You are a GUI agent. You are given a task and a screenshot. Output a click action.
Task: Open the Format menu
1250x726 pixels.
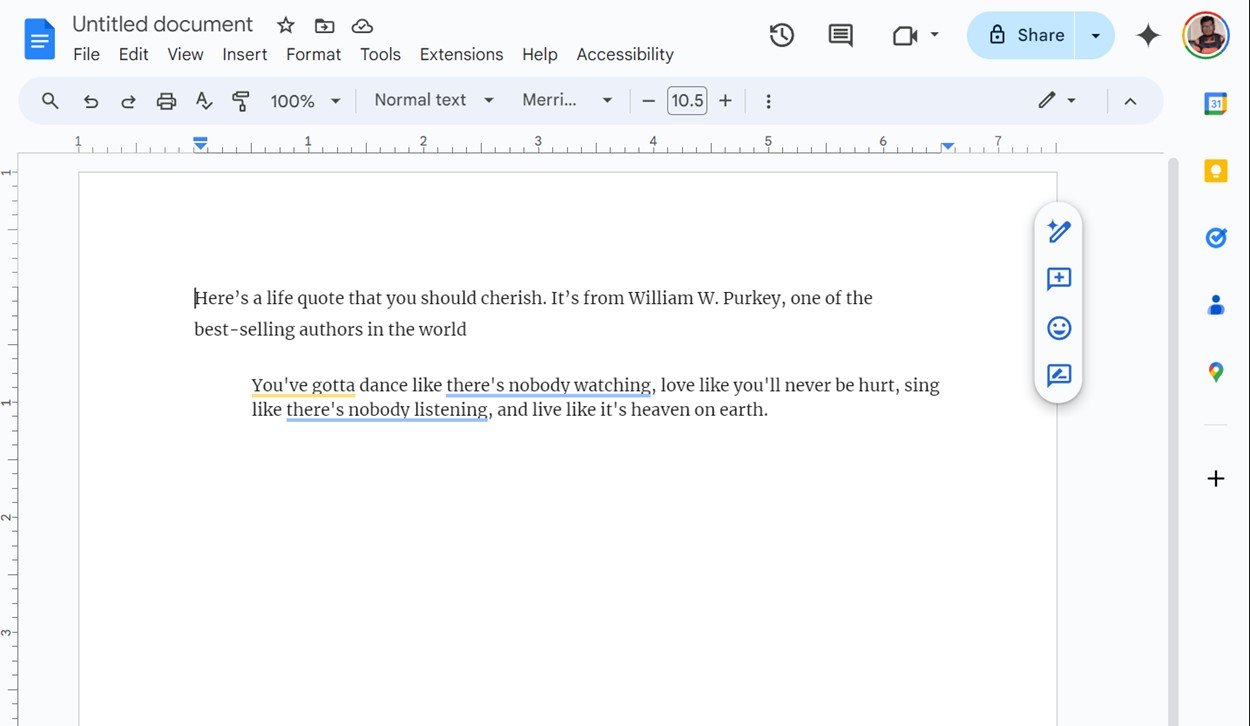coord(313,55)
